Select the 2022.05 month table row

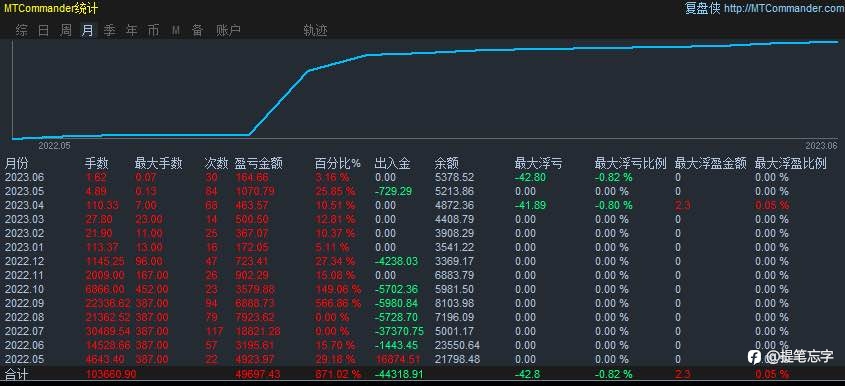[x=422, y=360]
